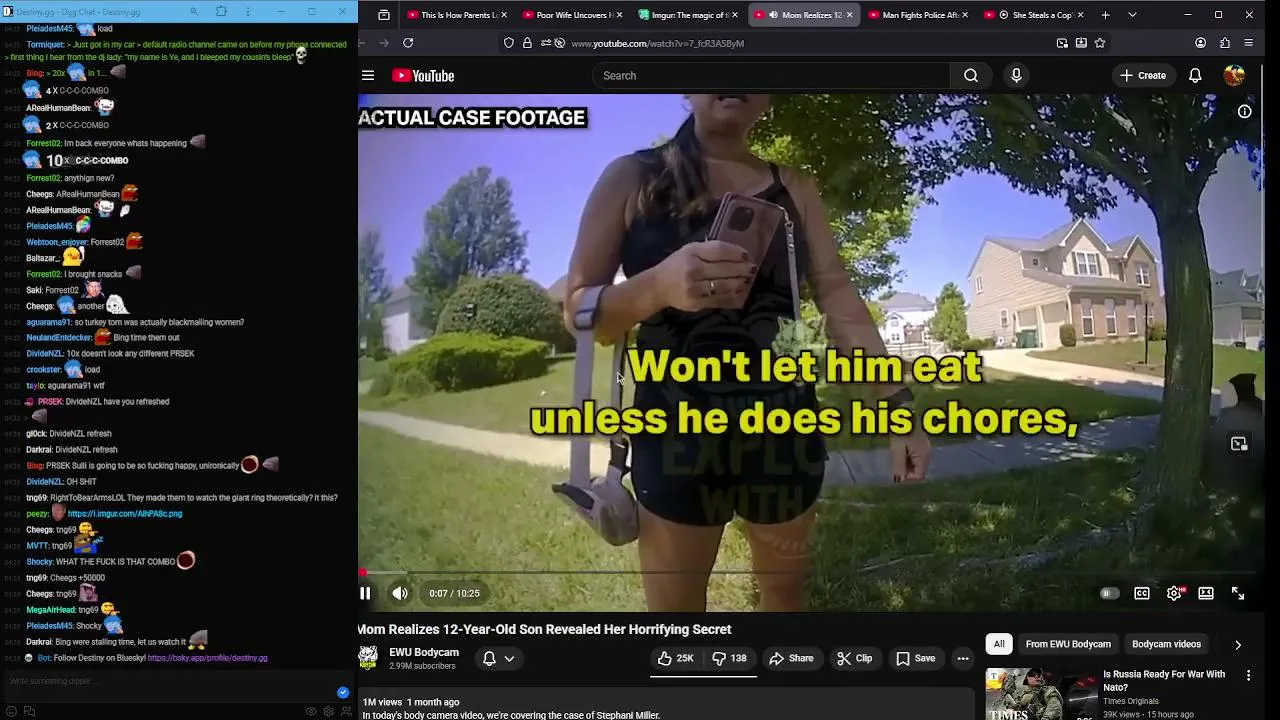
Task: Open browser extensions puzzle icon
Action: pos(1225,43)
